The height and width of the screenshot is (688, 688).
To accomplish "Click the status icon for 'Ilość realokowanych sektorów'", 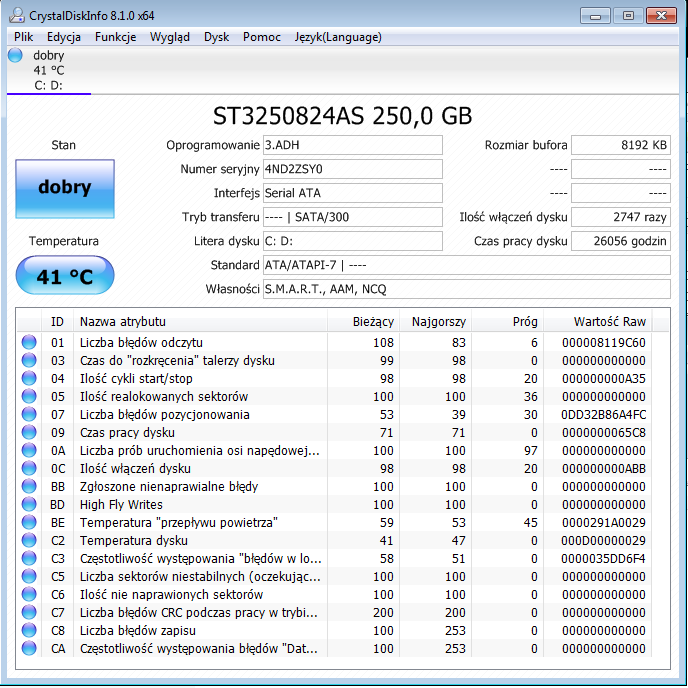I will (x=30, y=397).
